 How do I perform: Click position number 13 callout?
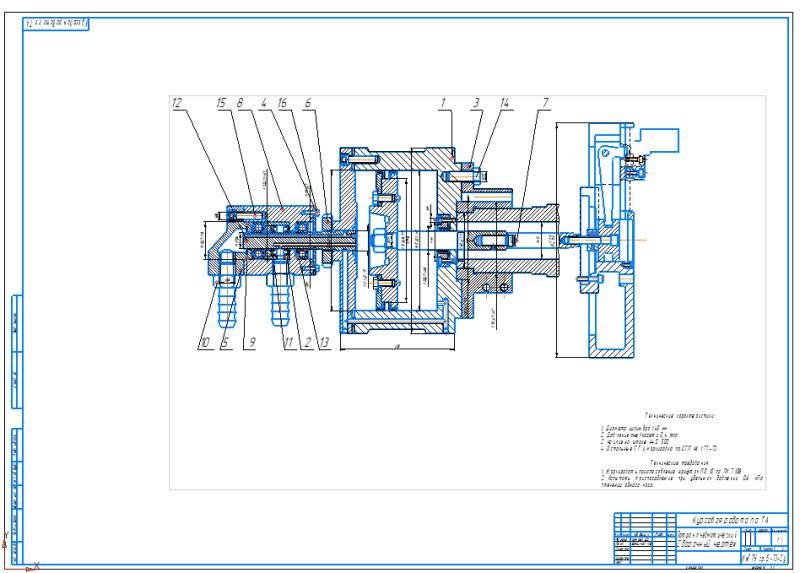coord(324,342)
